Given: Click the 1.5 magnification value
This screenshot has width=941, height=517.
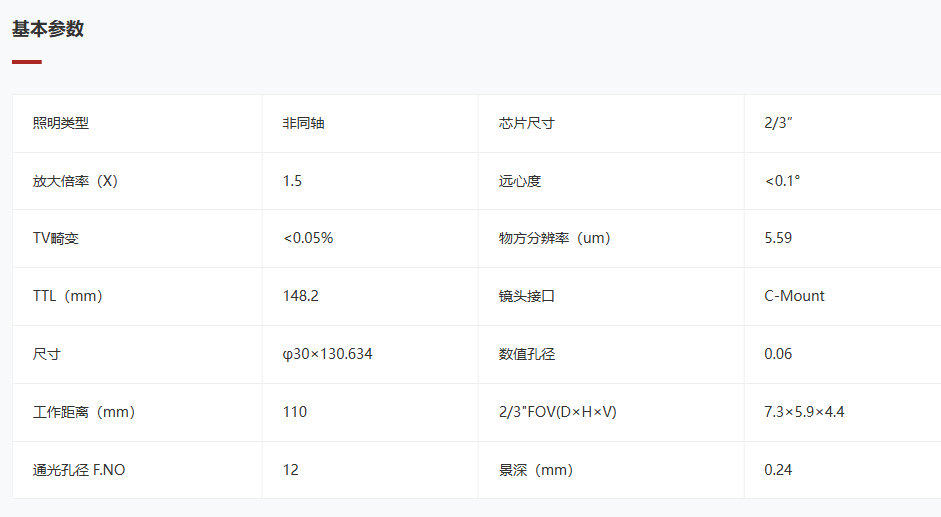Looking at the screenshot, I should [x=292, y=181].
